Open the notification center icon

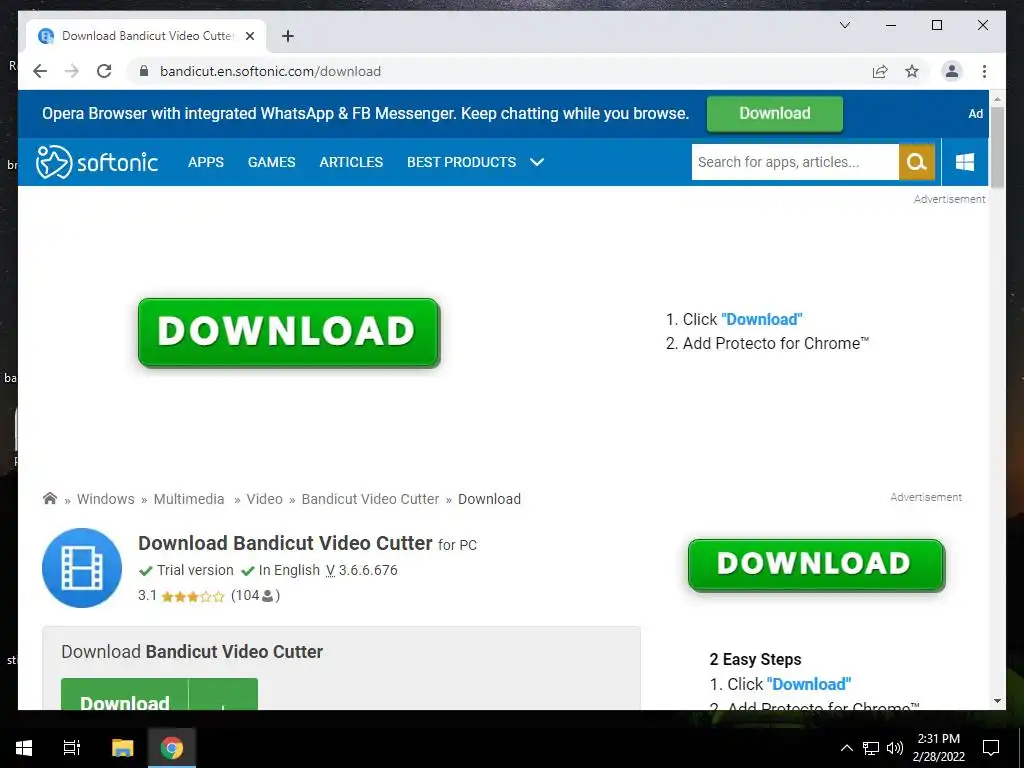[x=991, y=748]
